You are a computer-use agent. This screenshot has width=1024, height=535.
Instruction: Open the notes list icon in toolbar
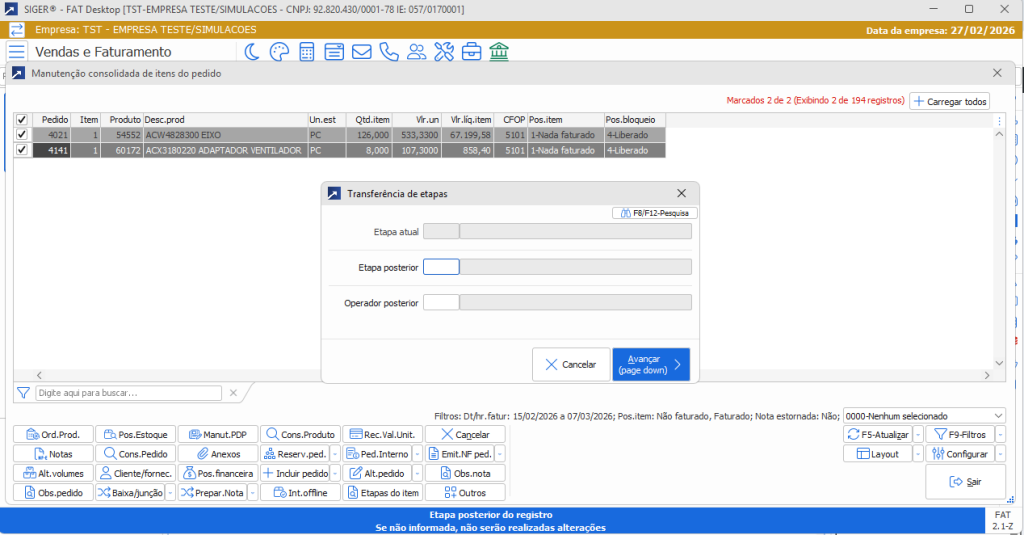pos(334,52)
